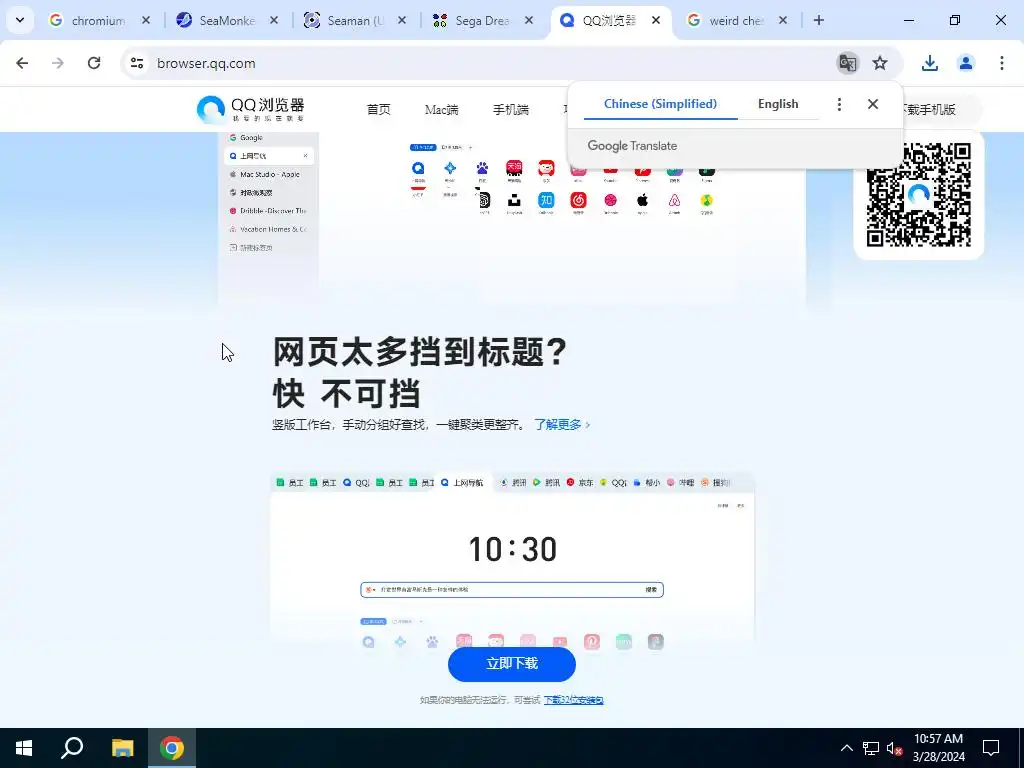The height and width of the screenshot is (768, 1024).
Task: Close the SeaMonkey tab
Action: coord(274,21)
